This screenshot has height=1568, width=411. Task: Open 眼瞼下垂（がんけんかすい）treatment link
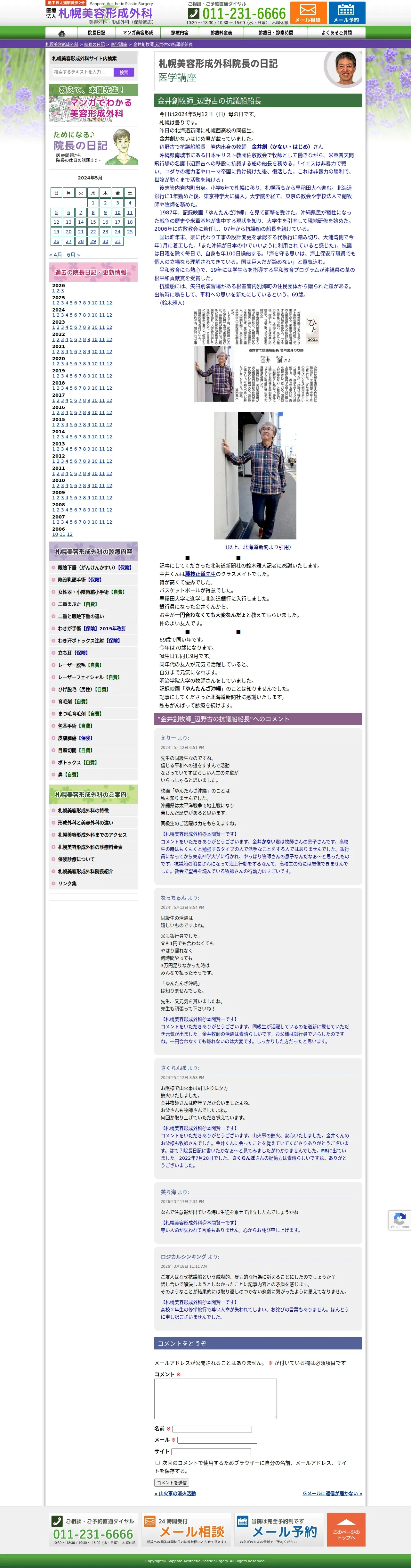[x=94, y=567]
